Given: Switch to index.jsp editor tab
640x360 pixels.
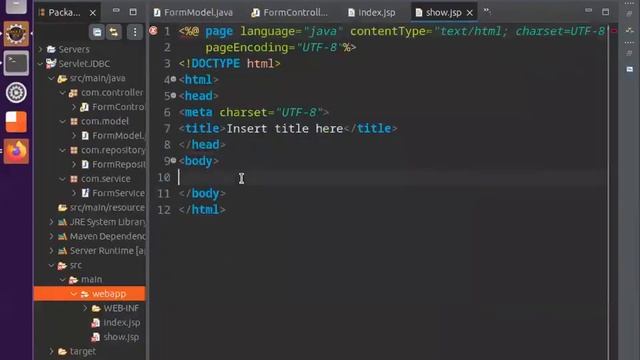Looking at the screenshot, I should click(x=371, y=13).
